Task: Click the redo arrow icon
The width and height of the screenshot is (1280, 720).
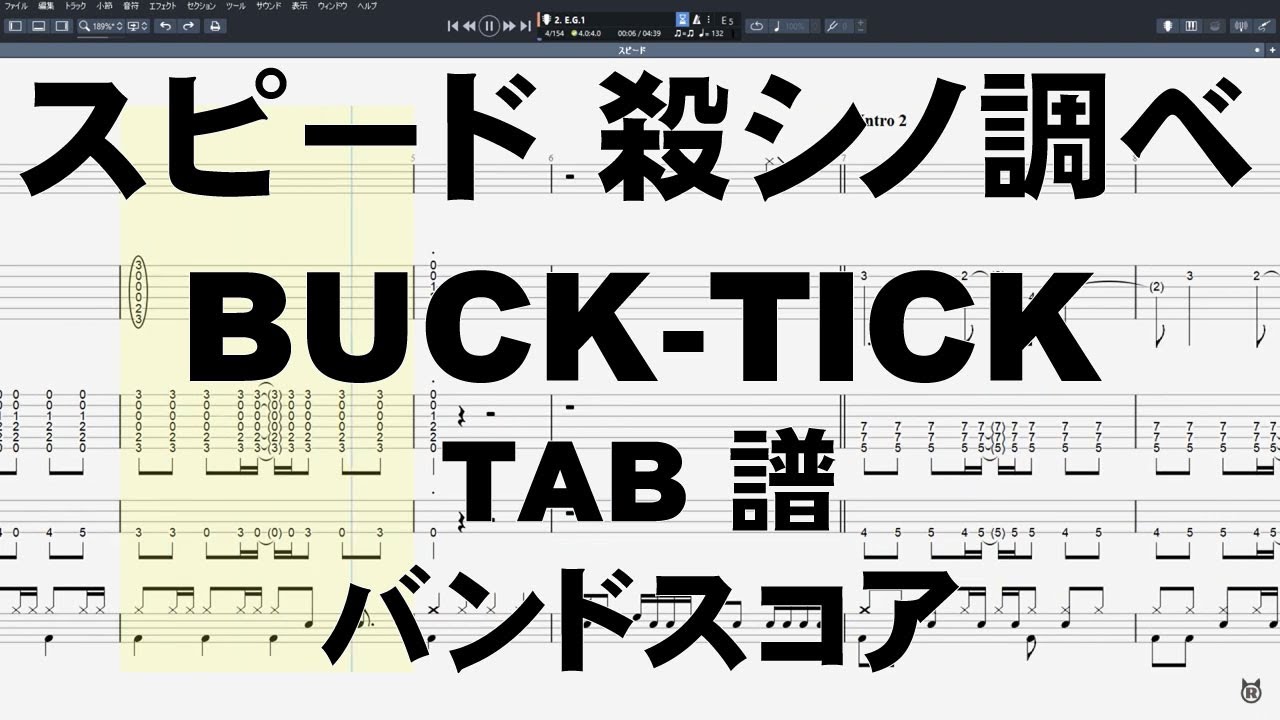Action: [x=188, y=26]
